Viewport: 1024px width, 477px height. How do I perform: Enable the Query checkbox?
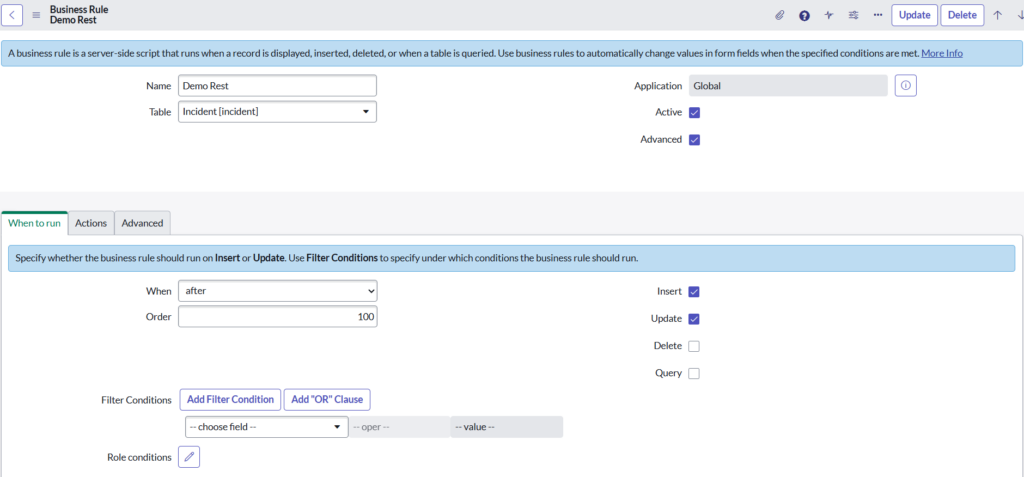pos(694,373)
